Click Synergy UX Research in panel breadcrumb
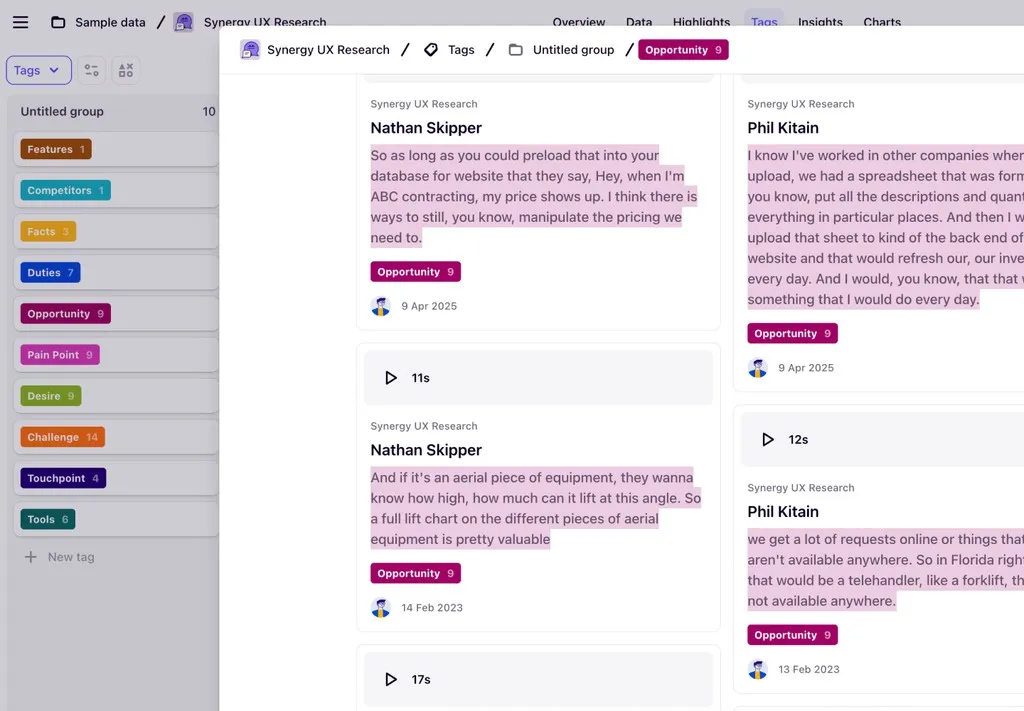The image size is (1024, 711). tap(328, 50)
